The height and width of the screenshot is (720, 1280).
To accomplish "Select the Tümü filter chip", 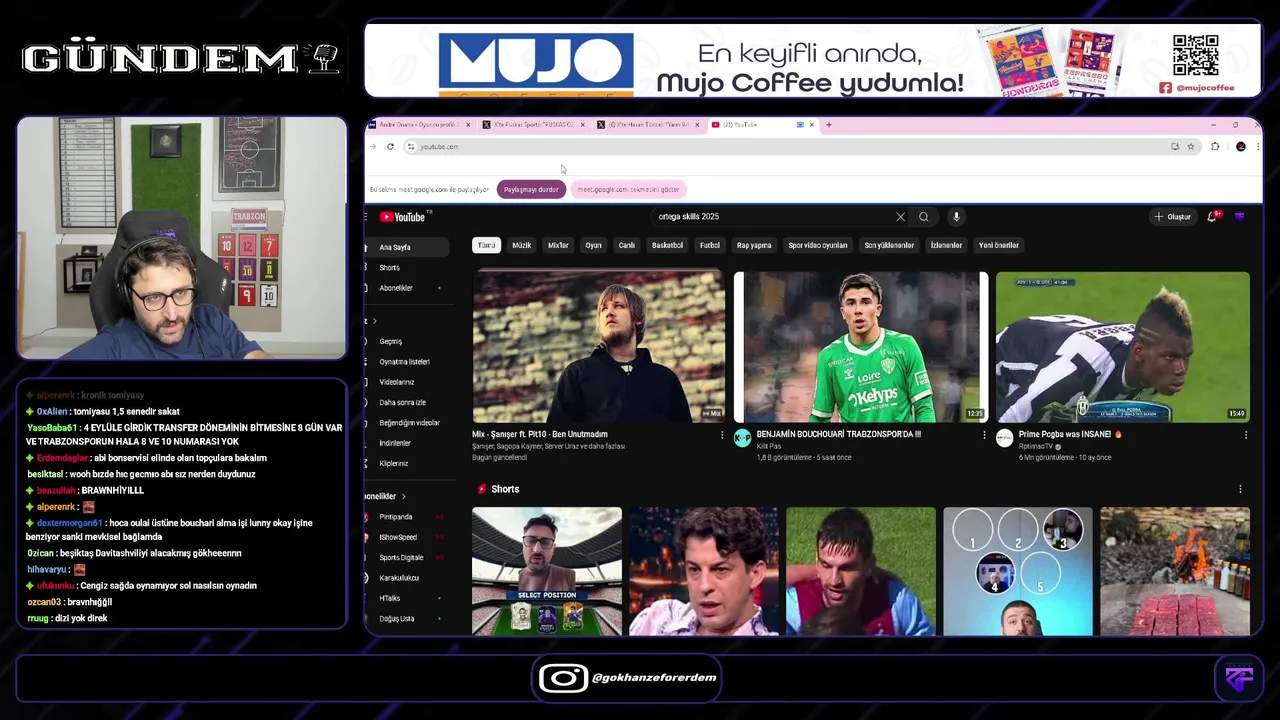I will click(x=486, y=245).
